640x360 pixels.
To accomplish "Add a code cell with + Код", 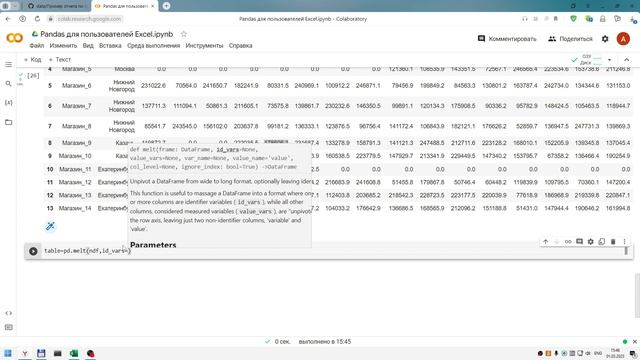I will tap(33, 60).
